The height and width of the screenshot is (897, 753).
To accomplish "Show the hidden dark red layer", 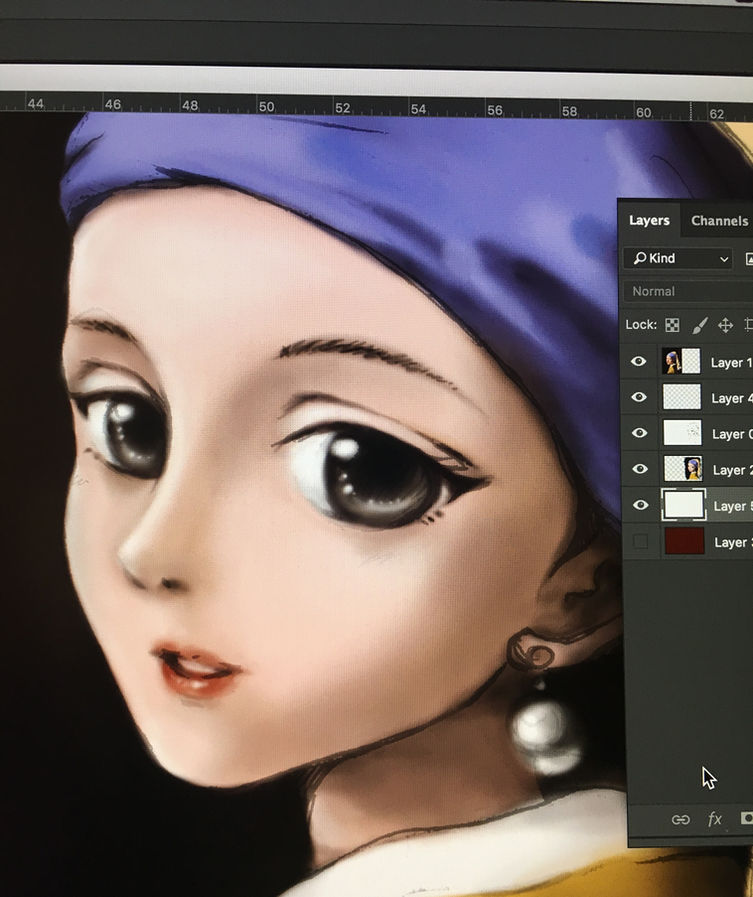I will pyautogui.click(x=640, y=541).
